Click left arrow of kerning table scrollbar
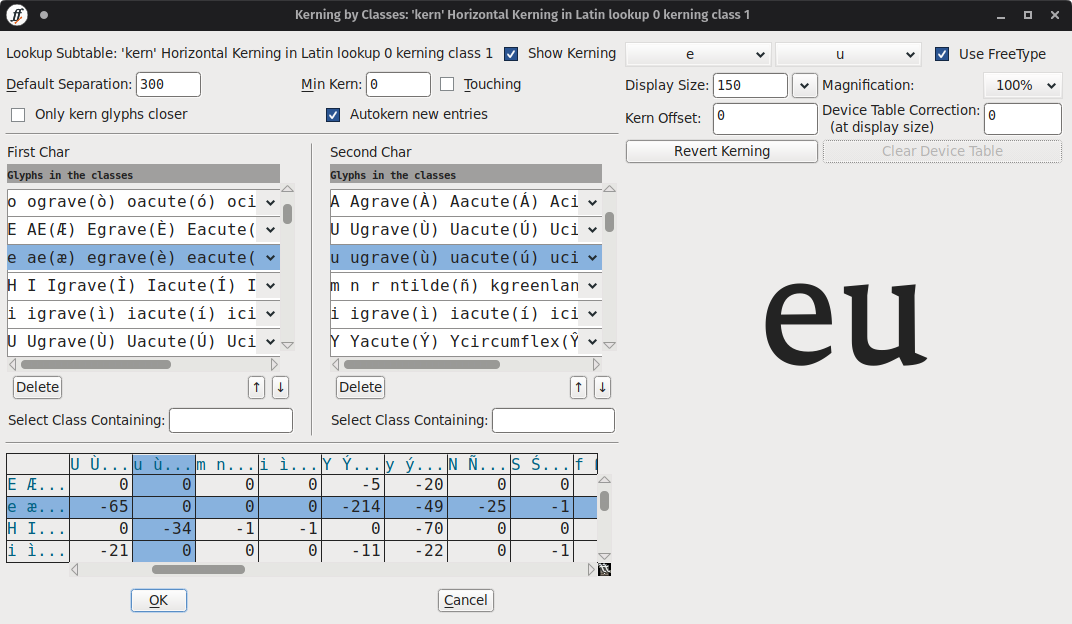Viewport: 1072px width, 624px height. pyautogui.click(x=75, y=569)
